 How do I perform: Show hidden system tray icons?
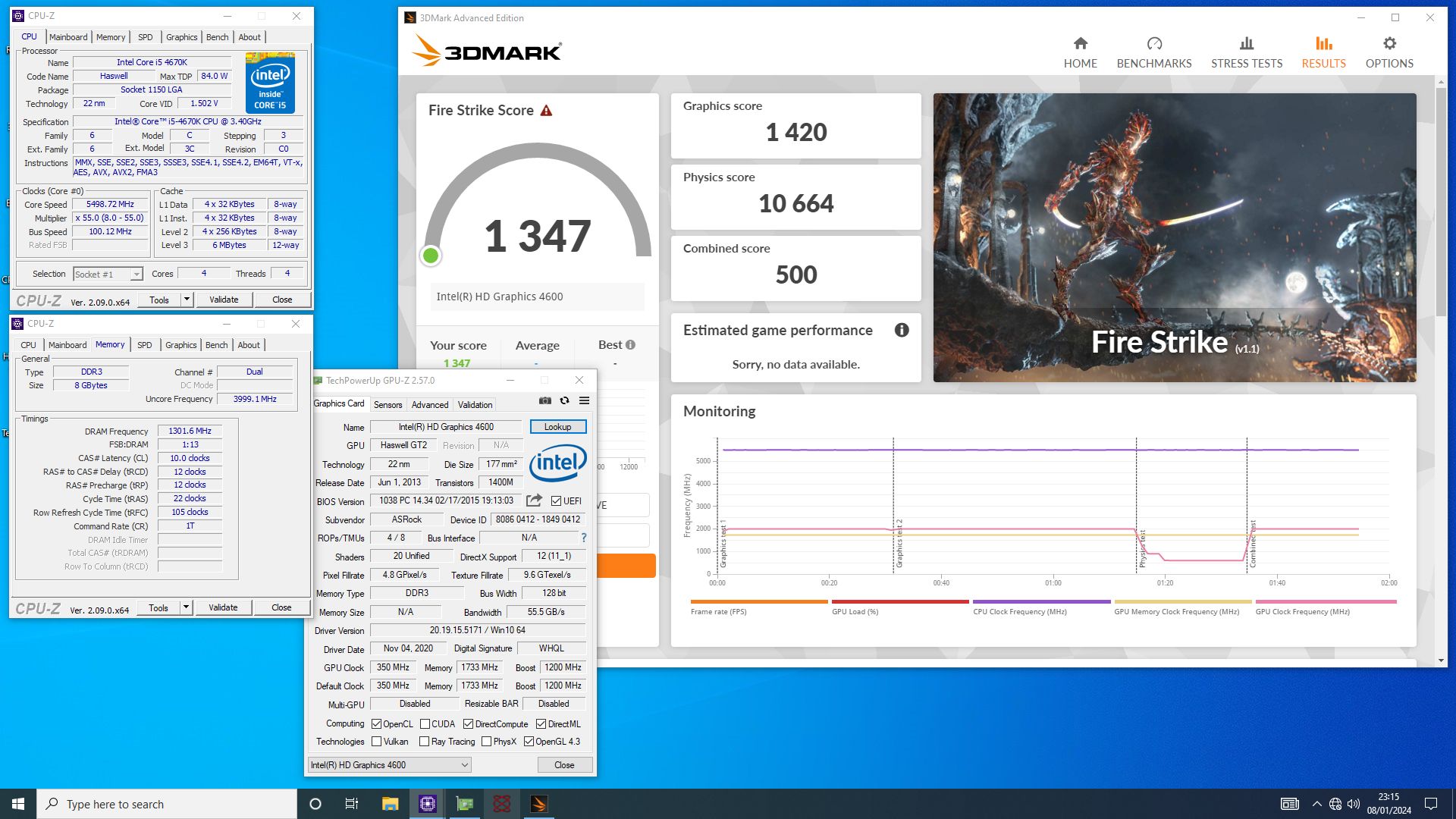pyautogui.click(x=1316, y=804)
